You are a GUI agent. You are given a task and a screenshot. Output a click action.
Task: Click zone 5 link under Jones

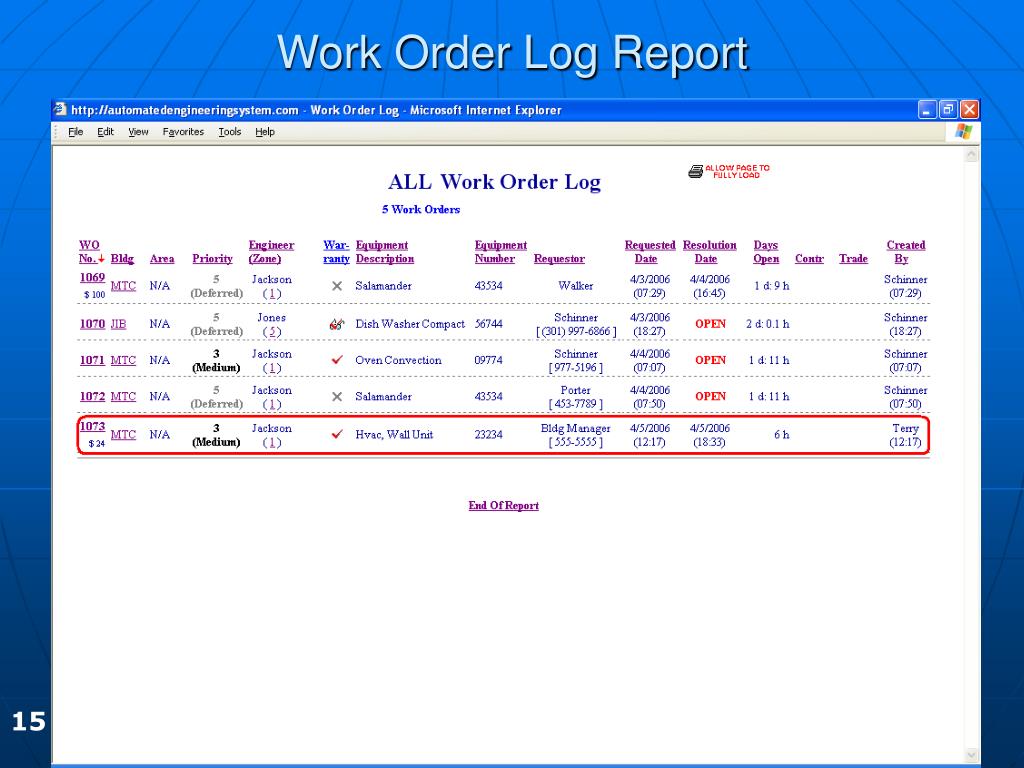(272, 332)
